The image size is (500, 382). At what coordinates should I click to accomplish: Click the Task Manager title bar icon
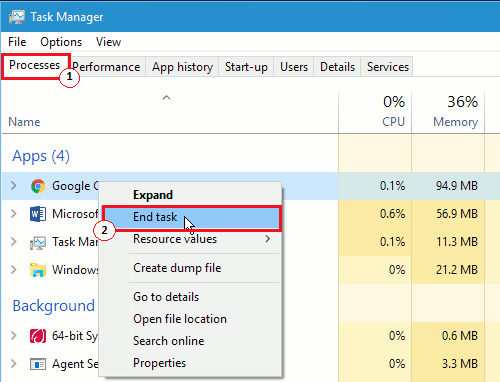[x=17, y=17]
